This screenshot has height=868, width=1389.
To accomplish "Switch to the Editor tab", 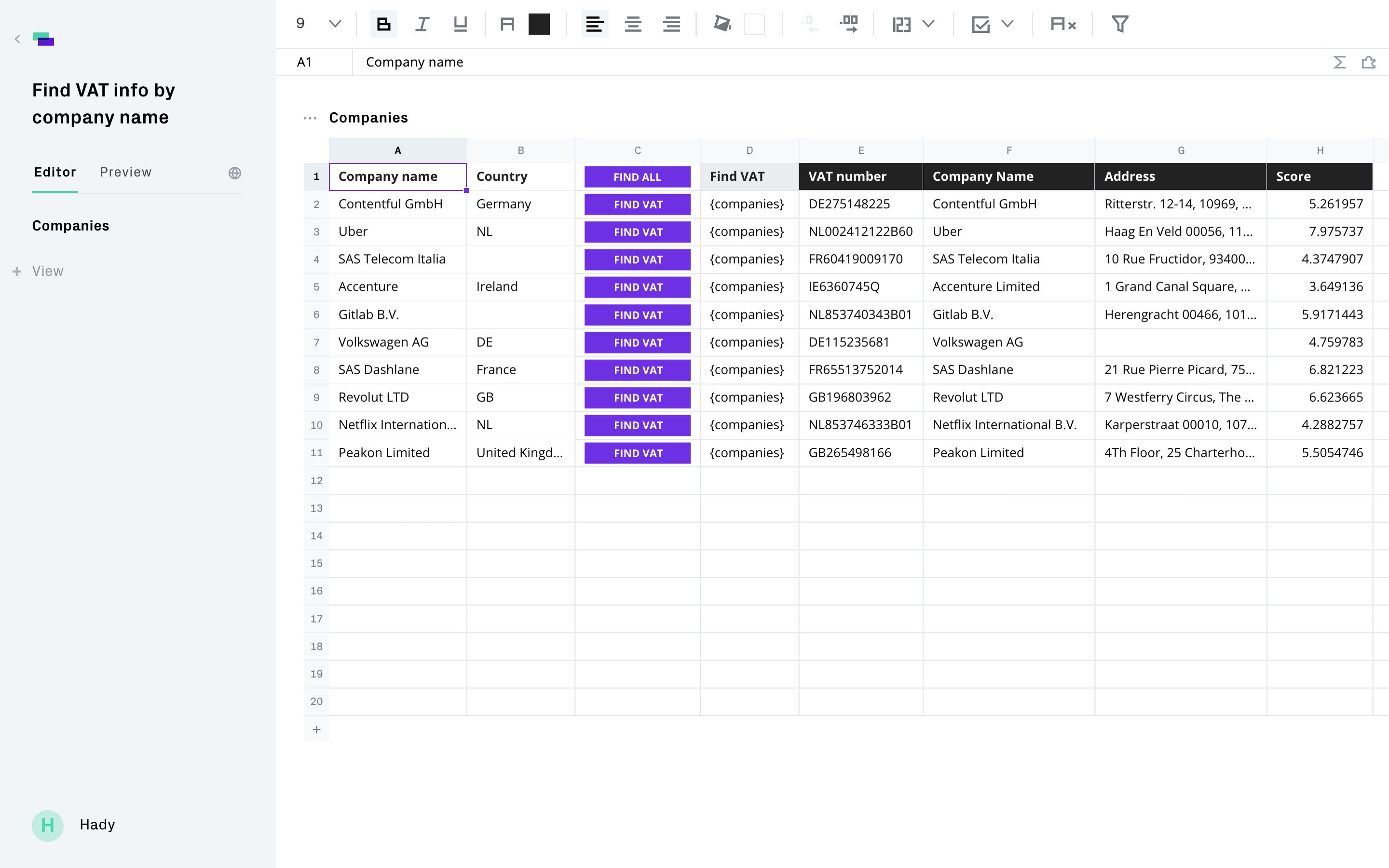I will [x=55, y=172].
